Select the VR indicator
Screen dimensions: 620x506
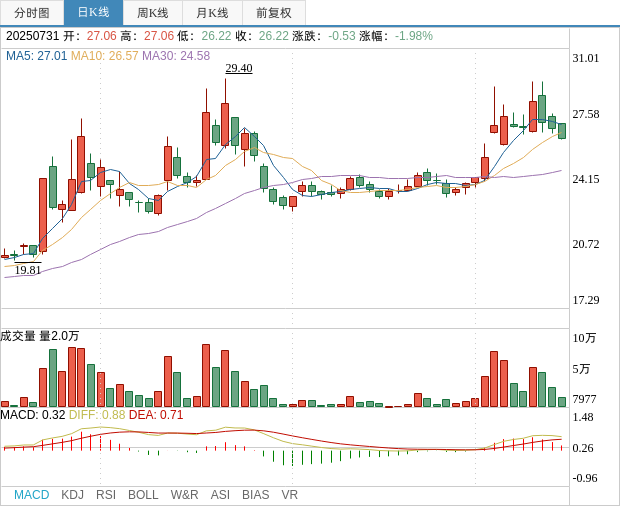(x=289, y=495)
